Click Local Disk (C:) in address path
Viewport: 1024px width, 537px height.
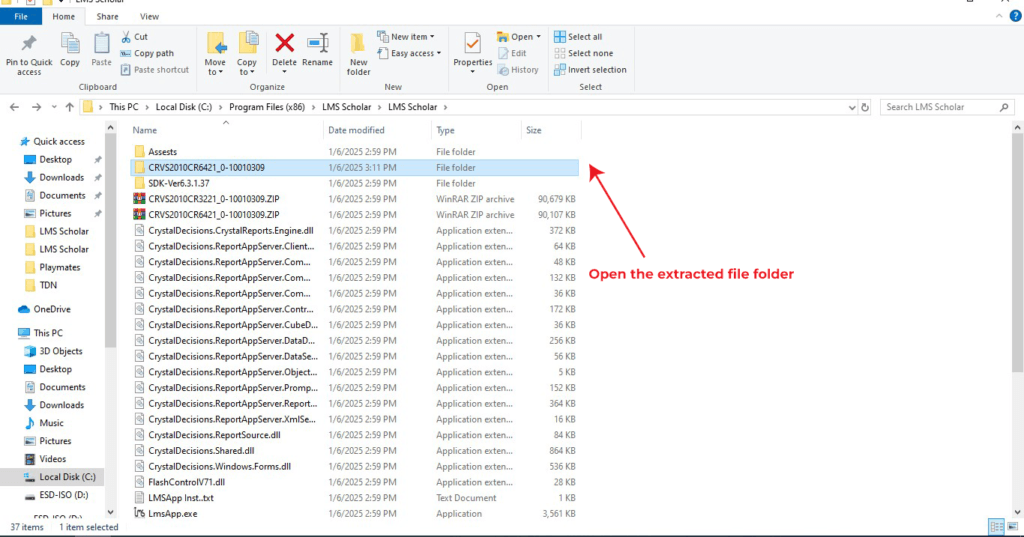(184, 107)
